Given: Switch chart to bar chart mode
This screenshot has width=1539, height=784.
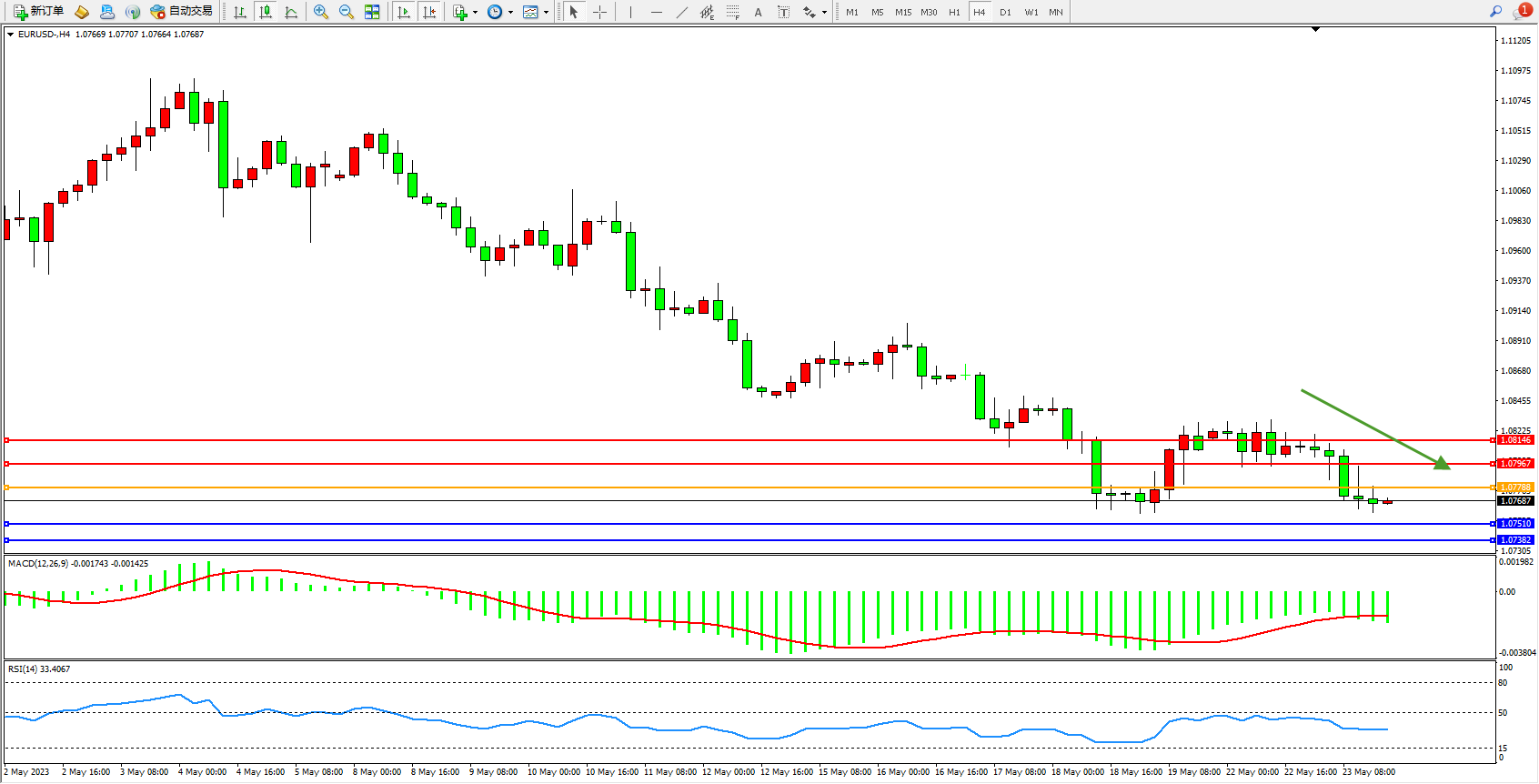Looking at the screenshot, I should click(240, 12).
